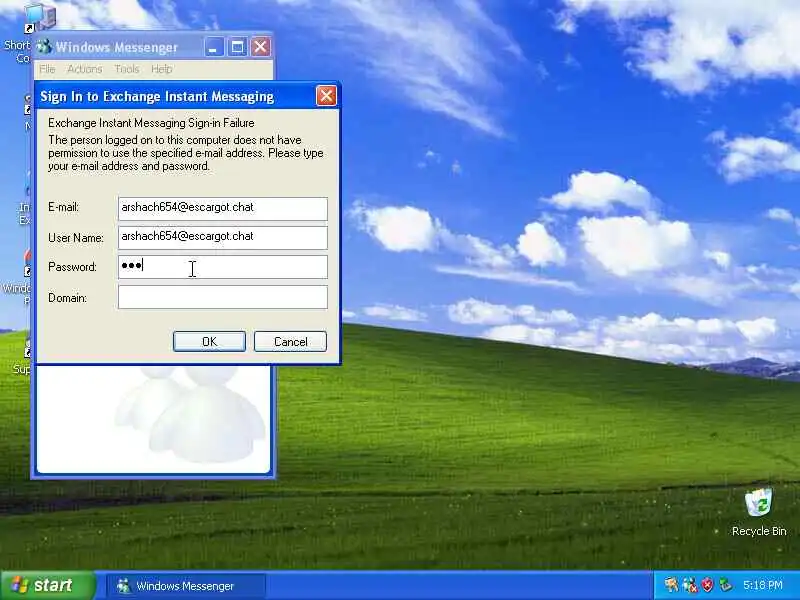Click the OK button in sign-in dialog
This screenshot has width=800, height=600.
(x=209, y=341)
